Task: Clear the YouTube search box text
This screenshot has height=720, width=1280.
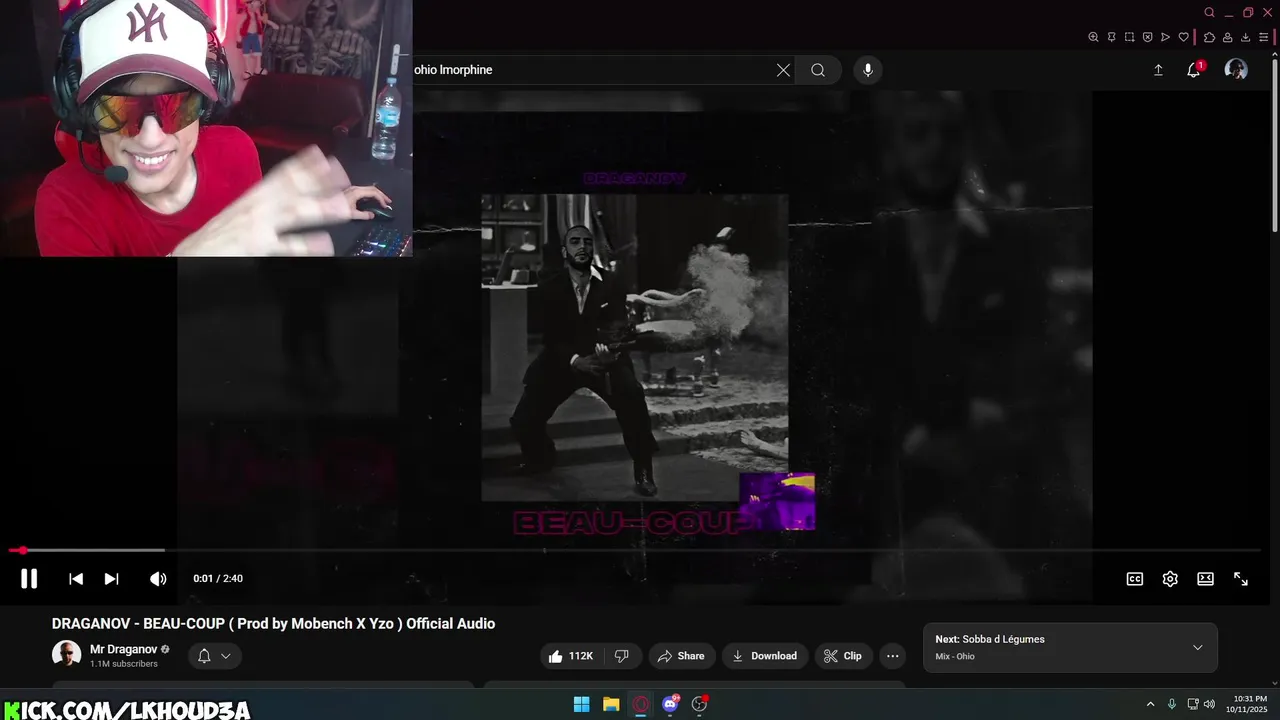Action: click(783, 70)
